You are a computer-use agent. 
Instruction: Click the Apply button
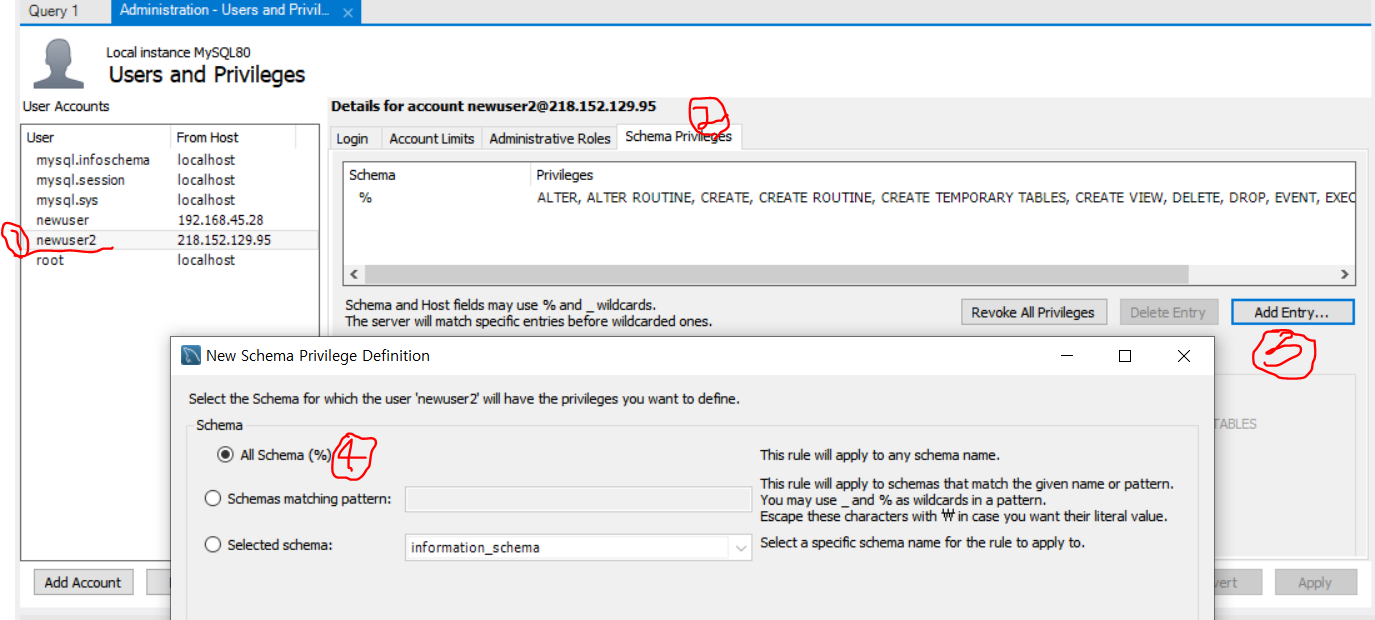click(1314, 582)
